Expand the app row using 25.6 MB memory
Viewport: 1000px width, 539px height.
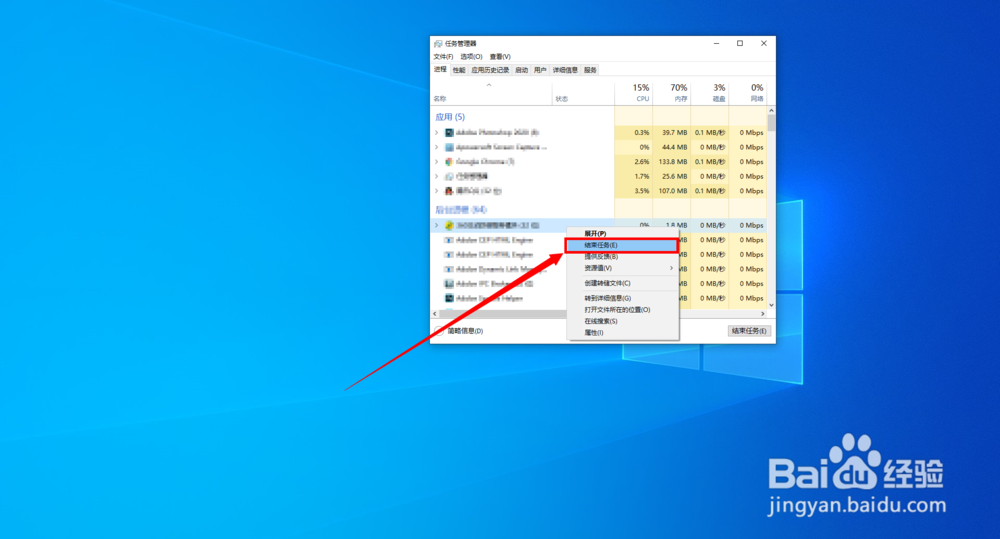[x=437, y=177]
